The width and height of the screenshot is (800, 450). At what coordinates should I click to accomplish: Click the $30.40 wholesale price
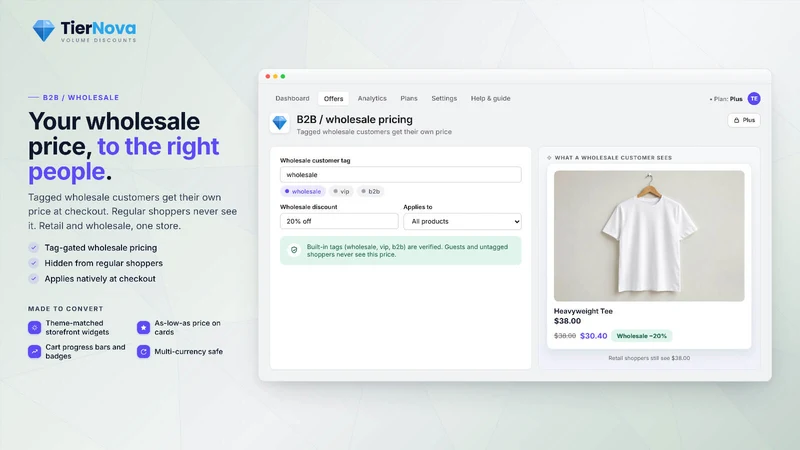[593, 336]
